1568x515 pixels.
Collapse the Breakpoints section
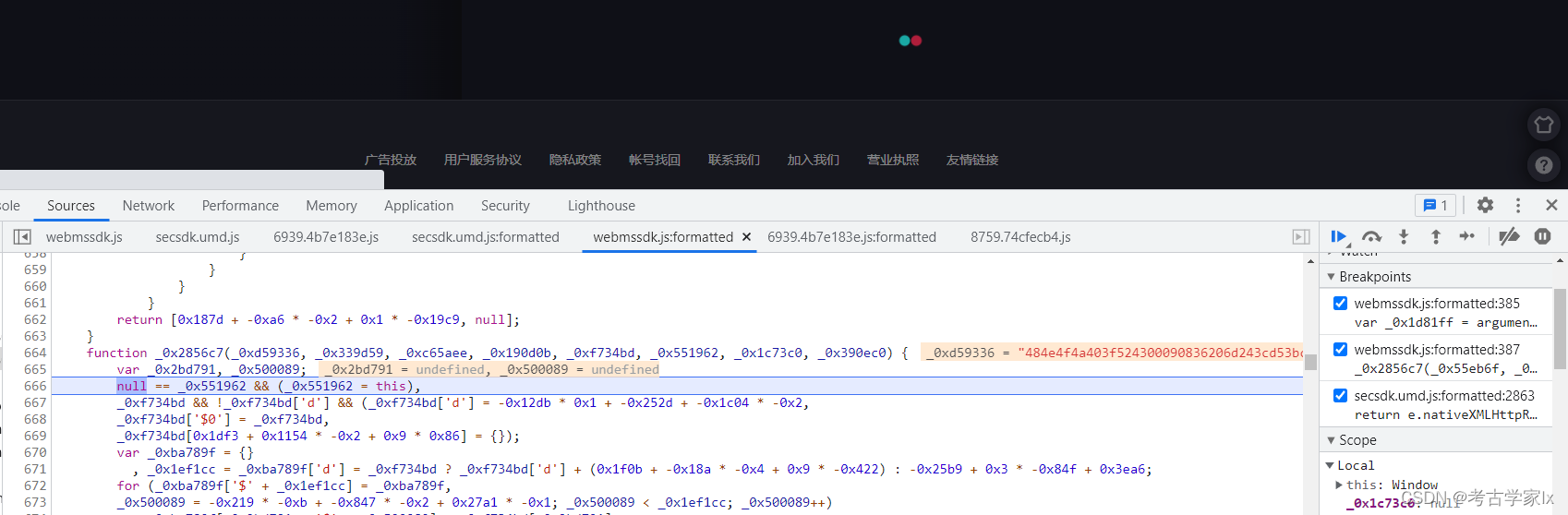(1332, 277)
